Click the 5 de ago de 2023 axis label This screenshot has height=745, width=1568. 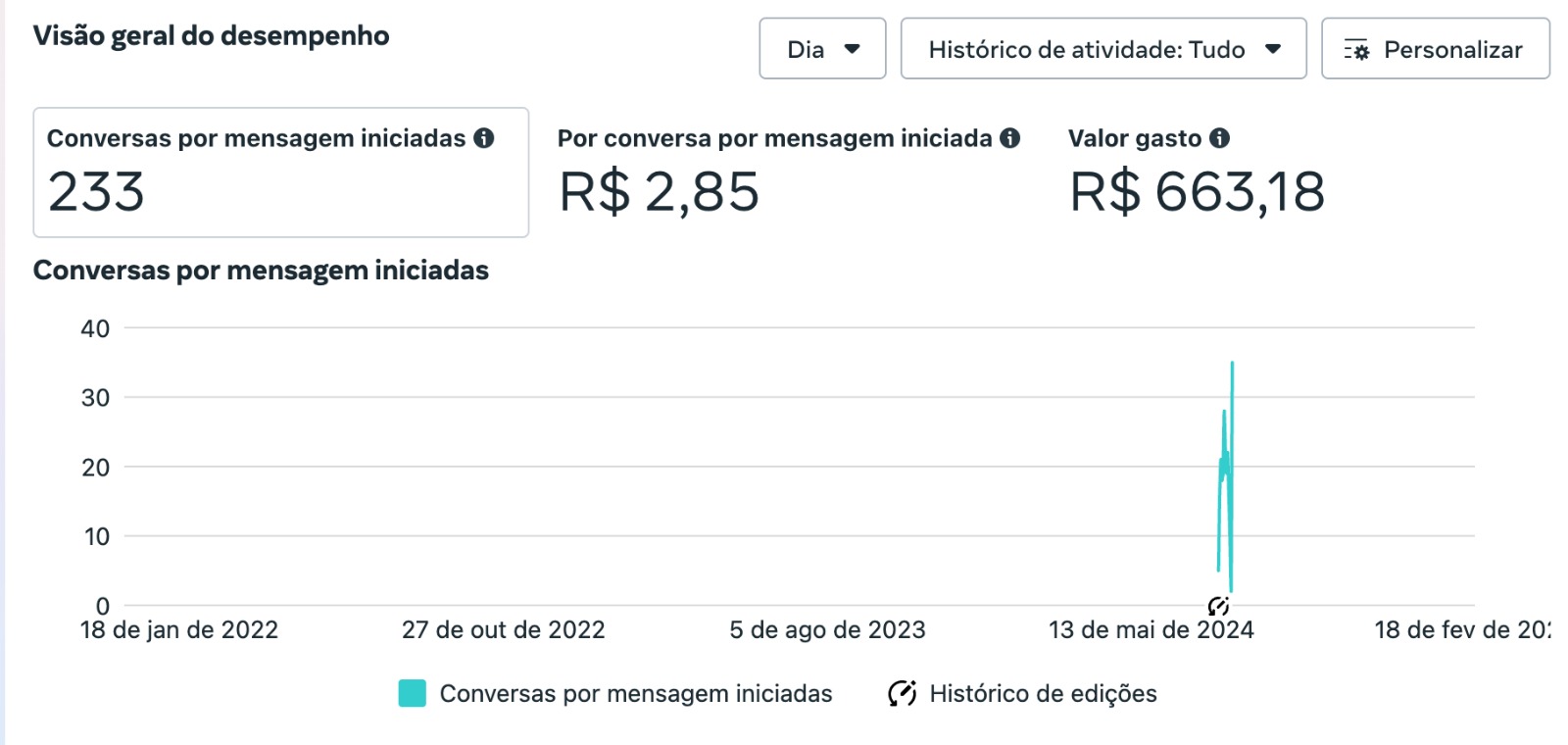tap(827, 630)
